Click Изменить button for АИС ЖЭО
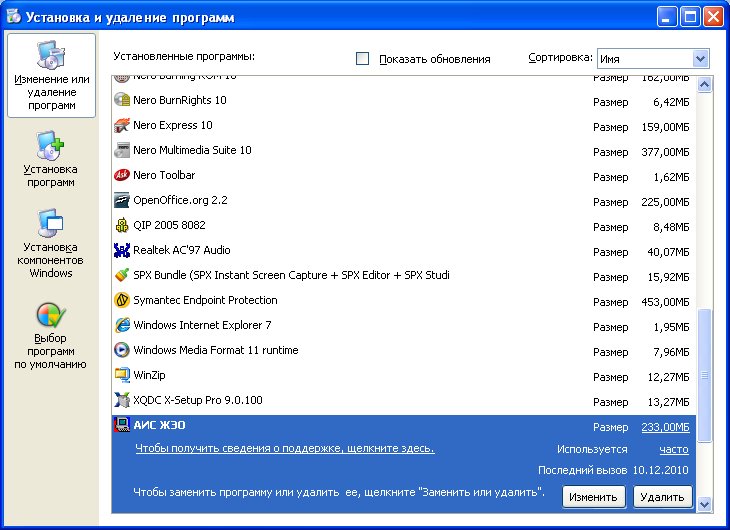The height and width of the screenshot is (530, 730). click(593, 497)
